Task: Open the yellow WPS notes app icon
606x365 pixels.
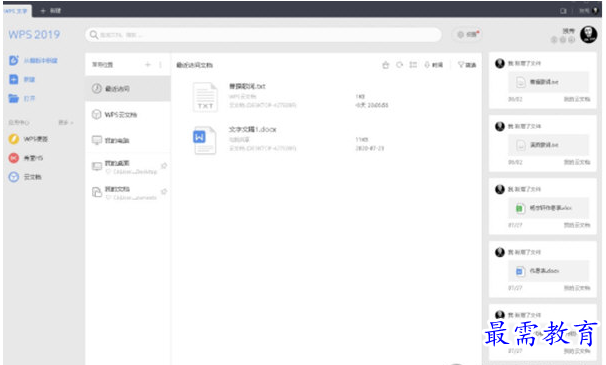Action: tap(14, 139)
